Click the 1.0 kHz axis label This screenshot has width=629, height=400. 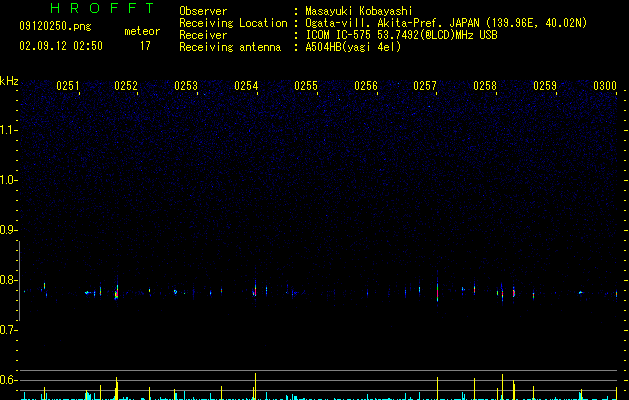point(9,180)
